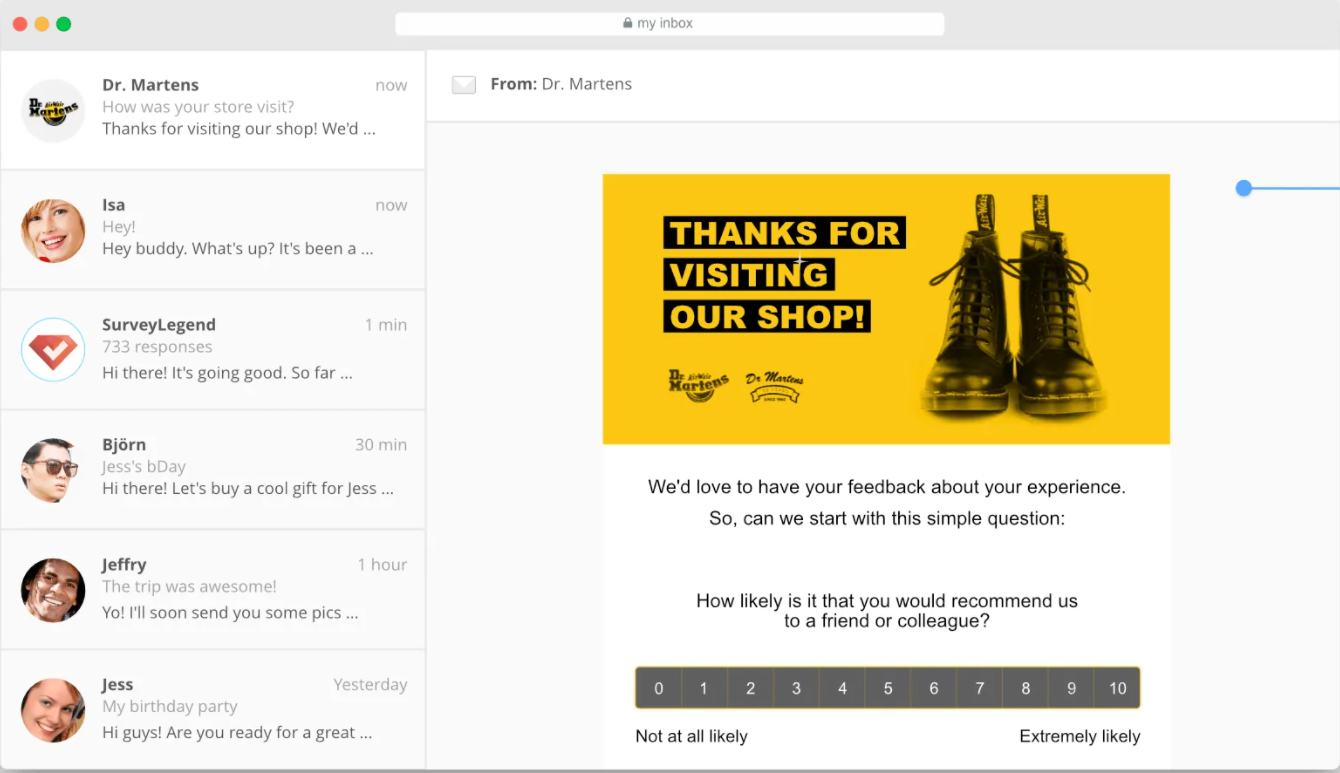Viewport: 1340px width, 773px height.
Task: Click "How was your store visit?" subject line
Action: click(x=198, y=107)
